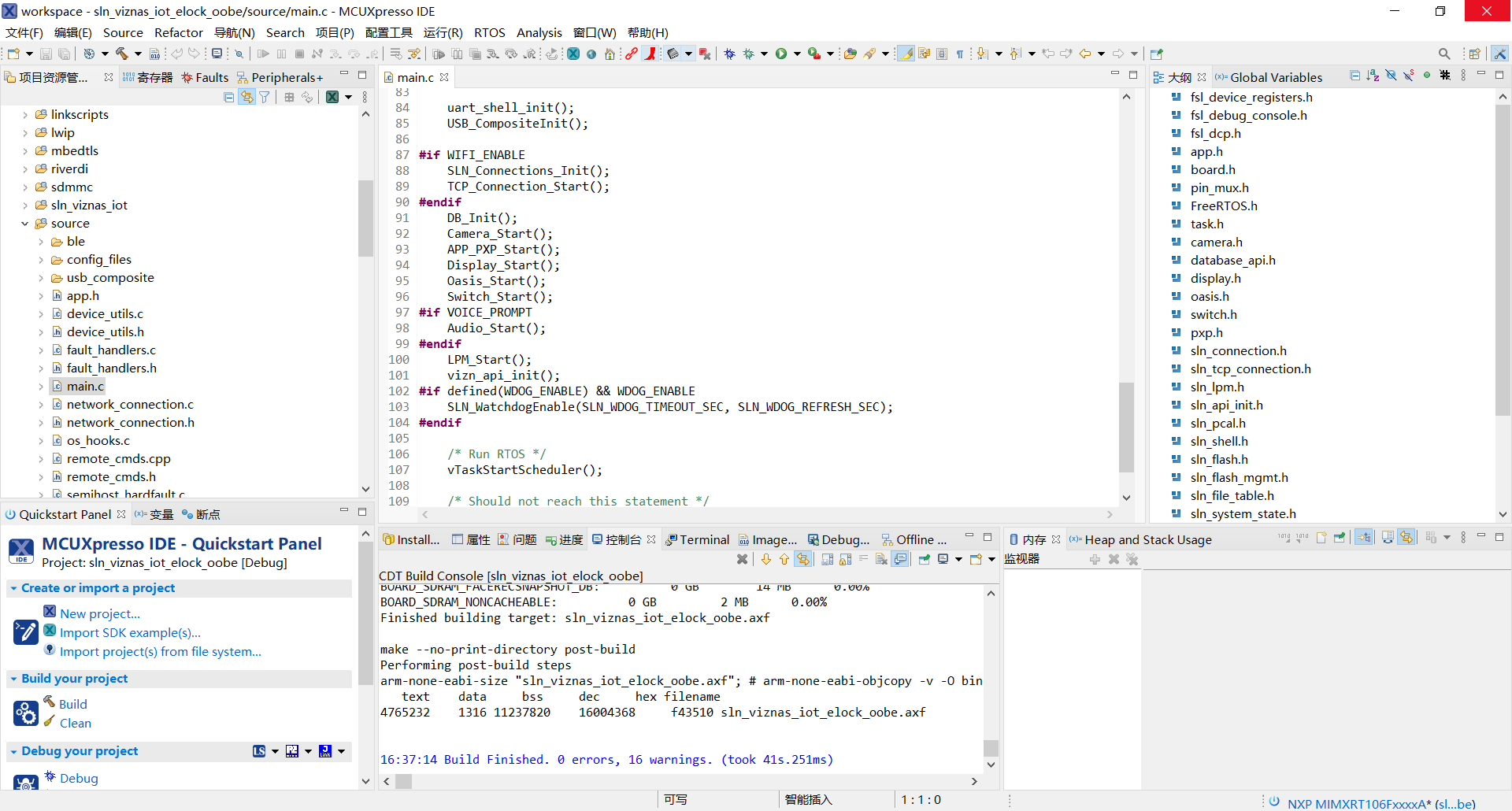Viewport: 1512px width, 811px height.
Task: Open the Run button dropdown arrow
Action: coord(797,54)
